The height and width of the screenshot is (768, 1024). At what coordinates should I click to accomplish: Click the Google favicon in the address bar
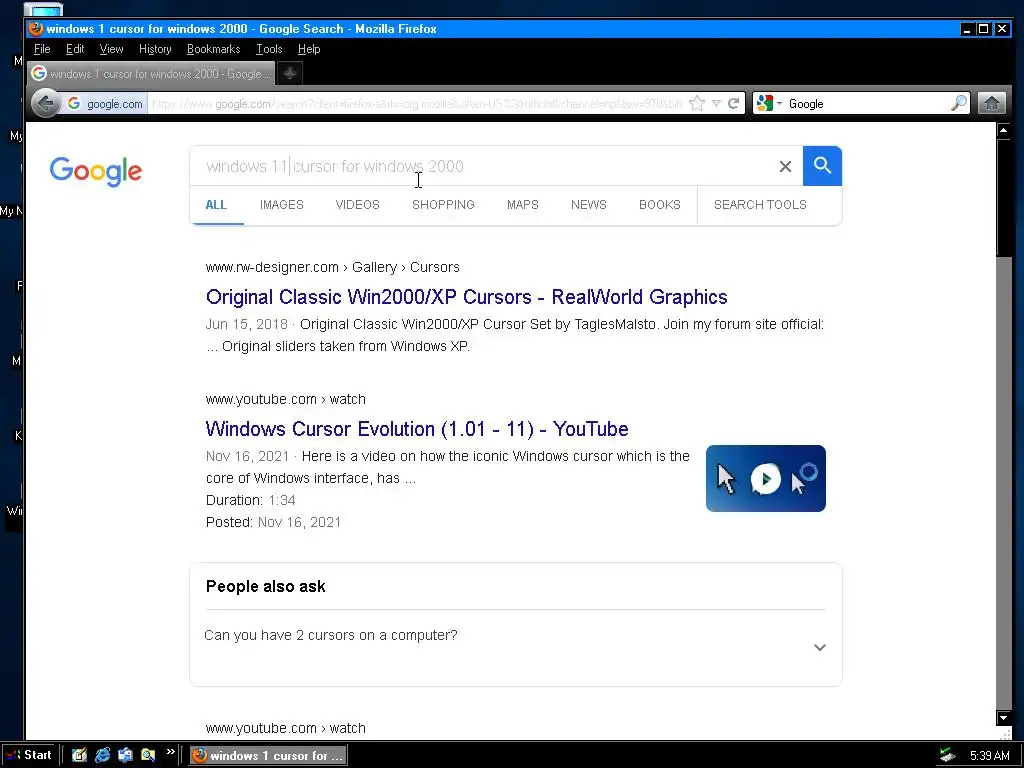click(74, 103)
